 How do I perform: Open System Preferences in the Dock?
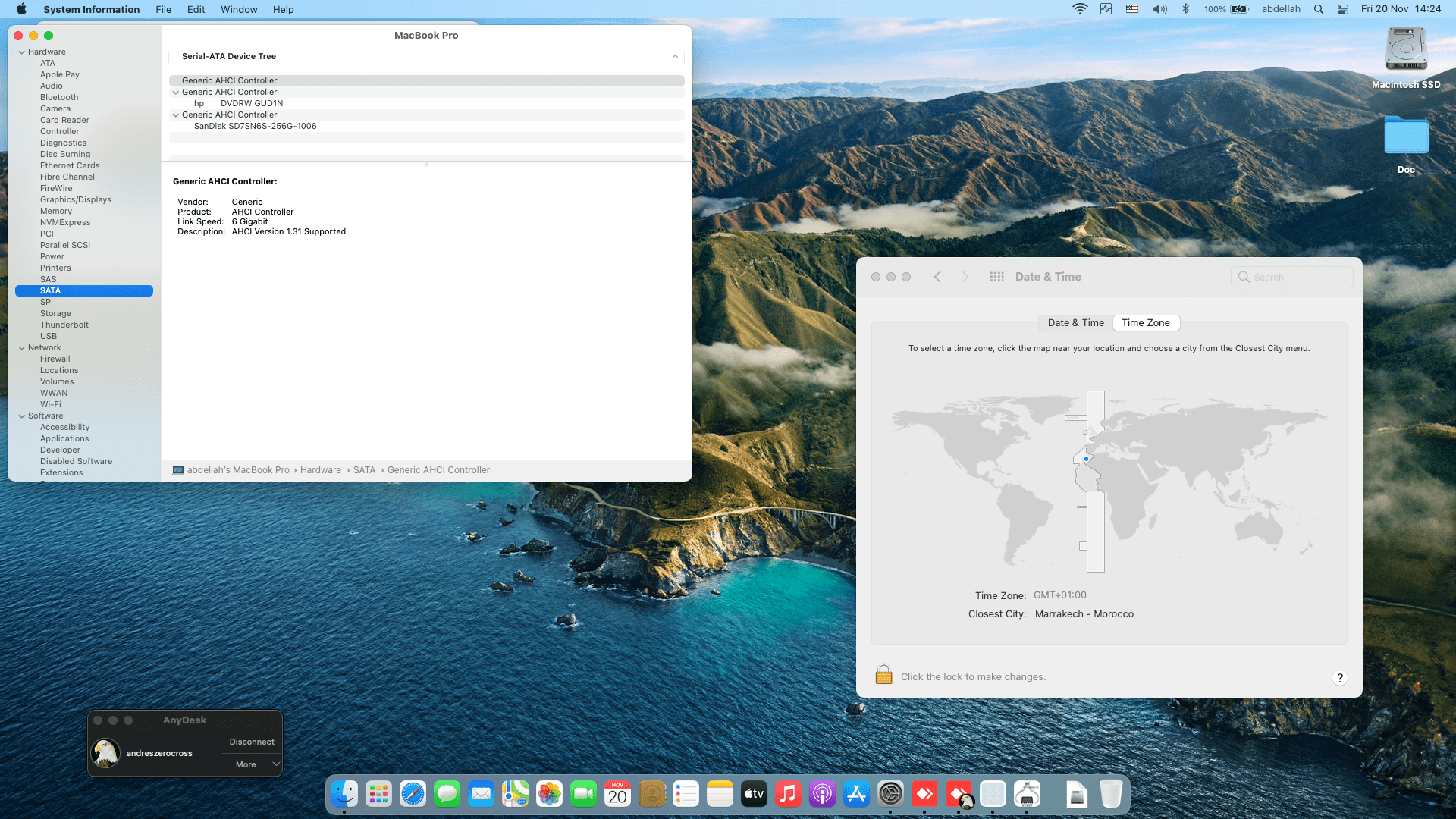click(x=890, y=794)
